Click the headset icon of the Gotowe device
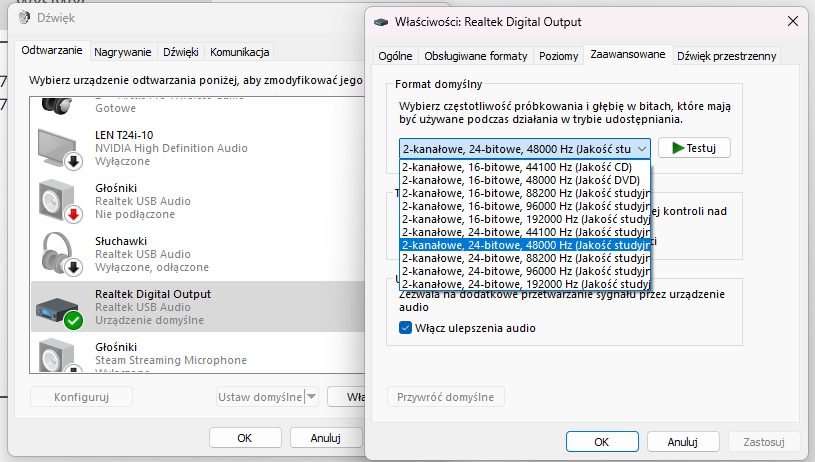Viewport: 815px width, 462px height. coord(57,105)
